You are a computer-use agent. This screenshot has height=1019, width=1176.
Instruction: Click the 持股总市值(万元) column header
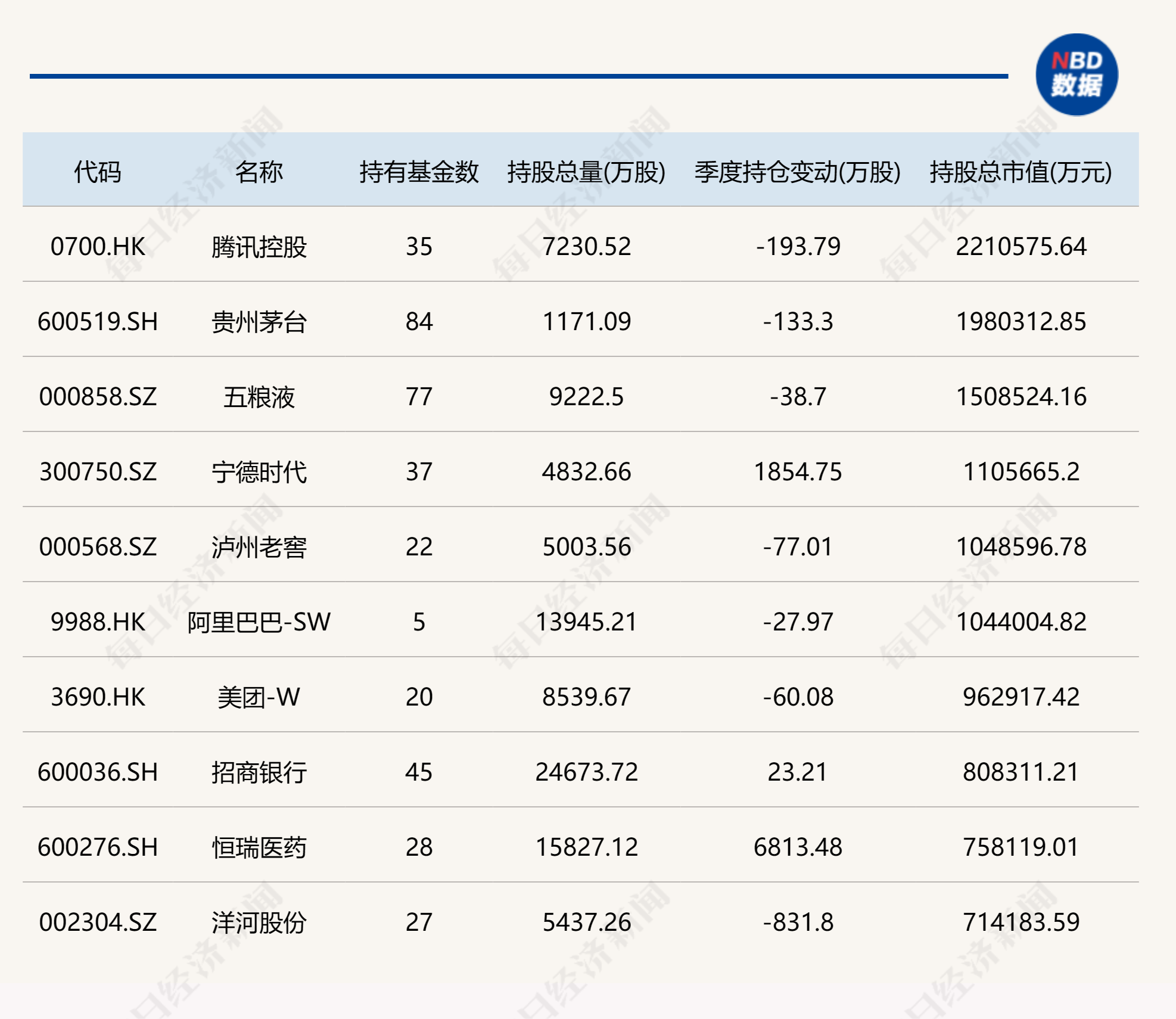pos(1021,172)
